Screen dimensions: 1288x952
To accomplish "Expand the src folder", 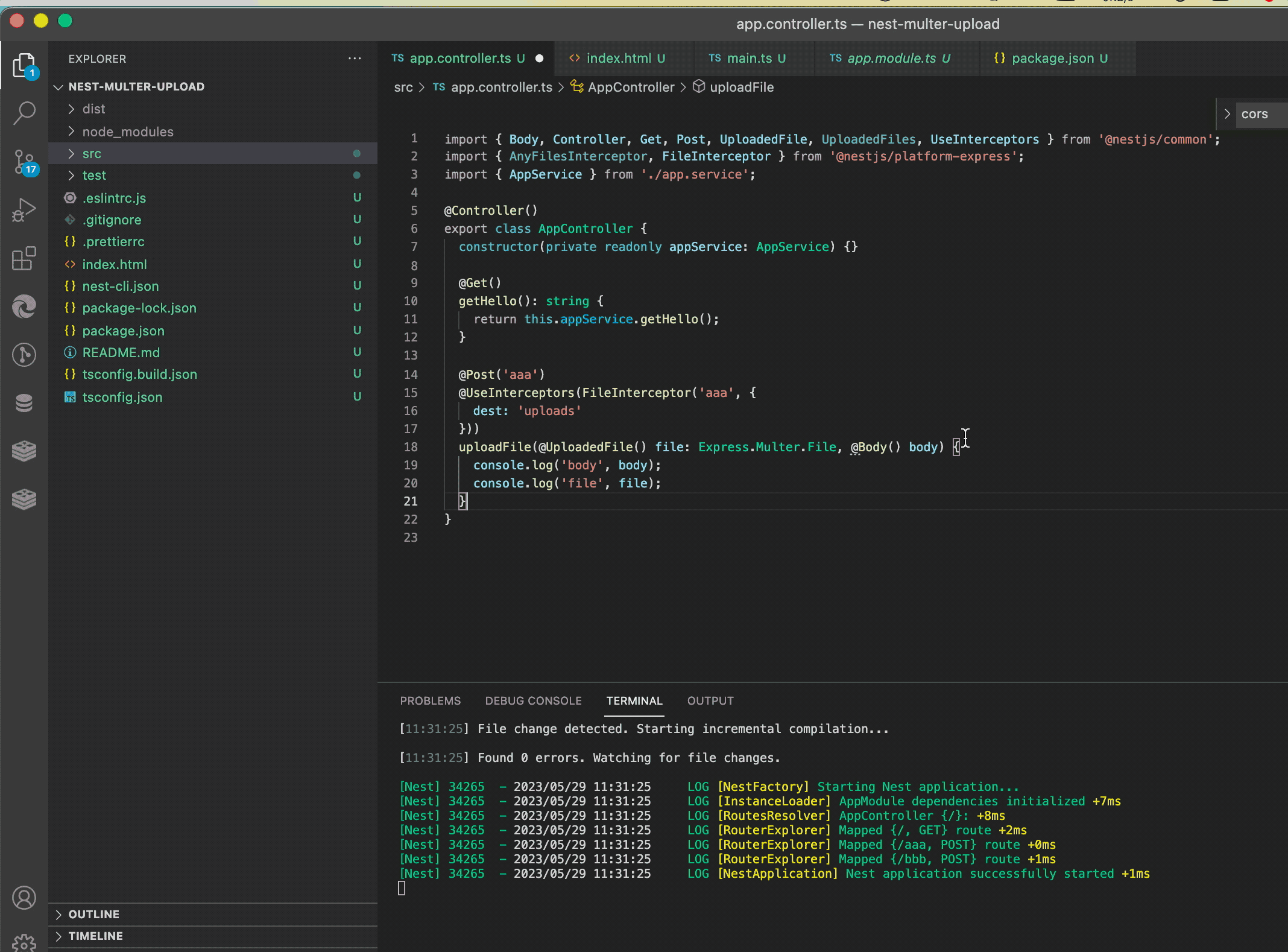I will 92,154.
